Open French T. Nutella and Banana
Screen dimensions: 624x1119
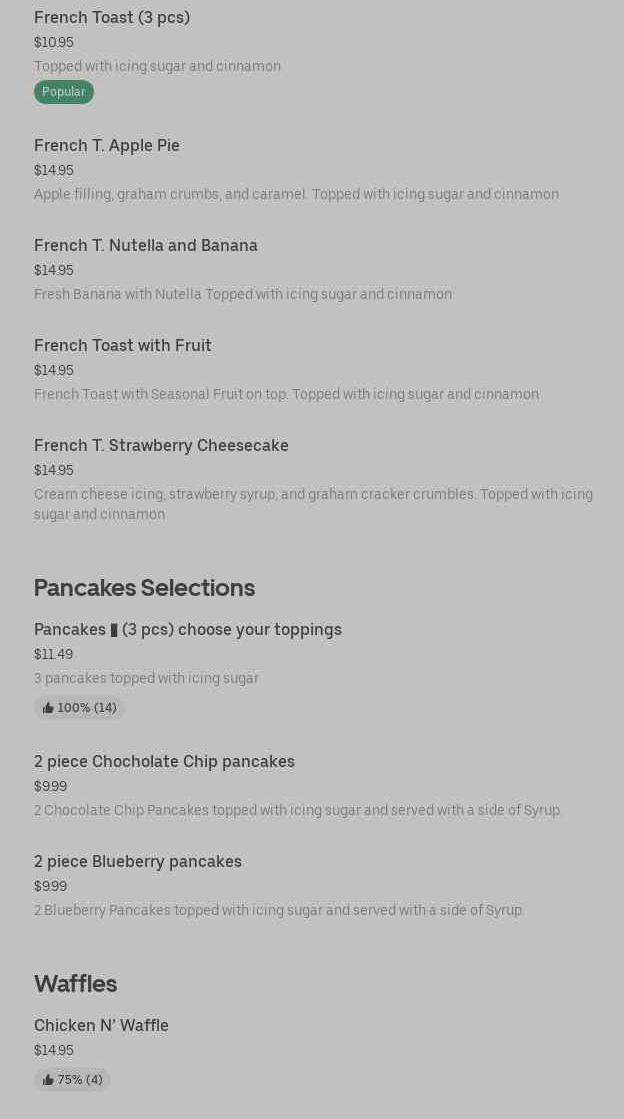pos(146,245)
